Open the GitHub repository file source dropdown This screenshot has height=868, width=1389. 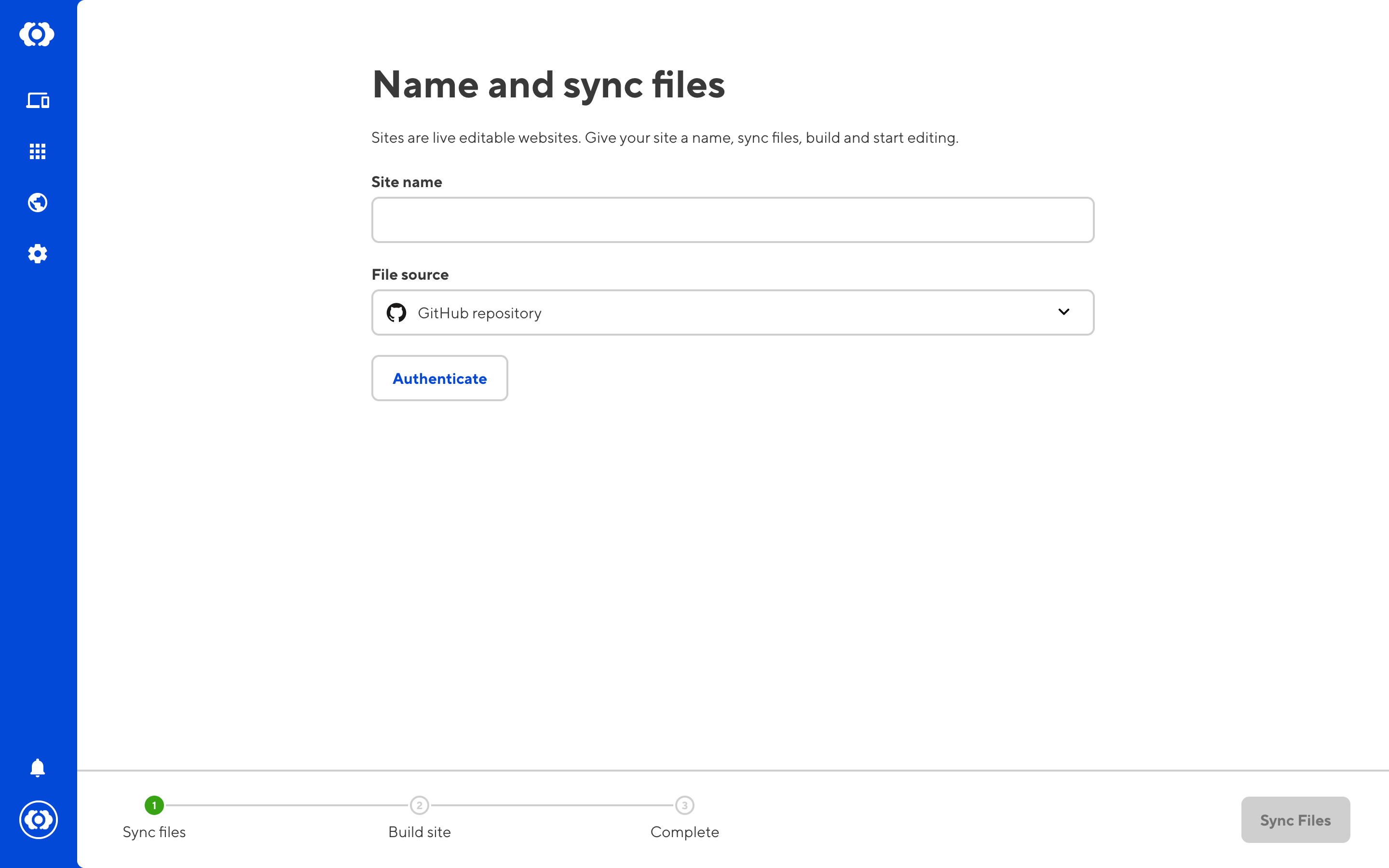pyautogui.click(x=733, y=313)
